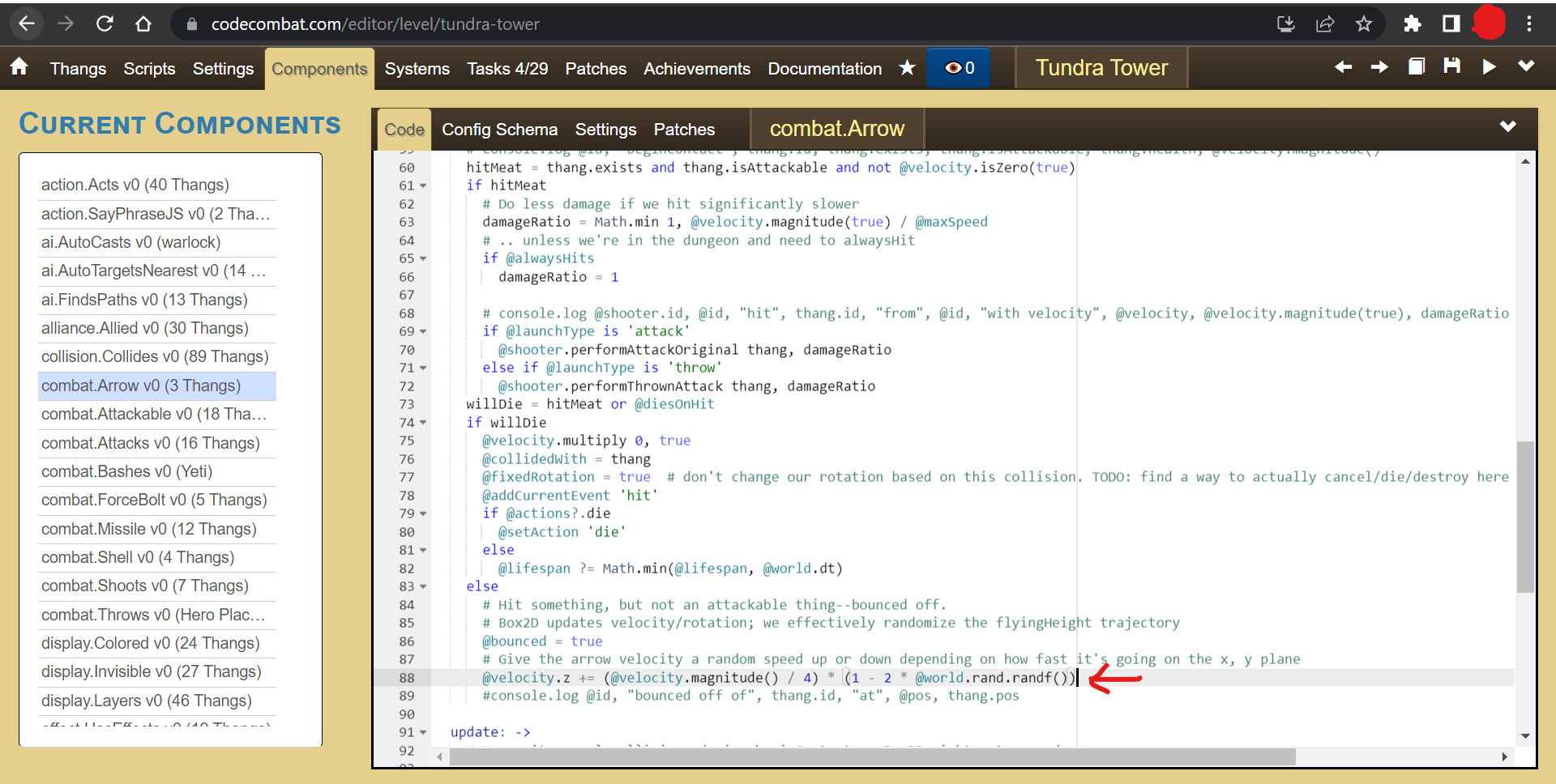Open browser side panel icon
Screen dimensions: 1556x784
(1451, 23)
